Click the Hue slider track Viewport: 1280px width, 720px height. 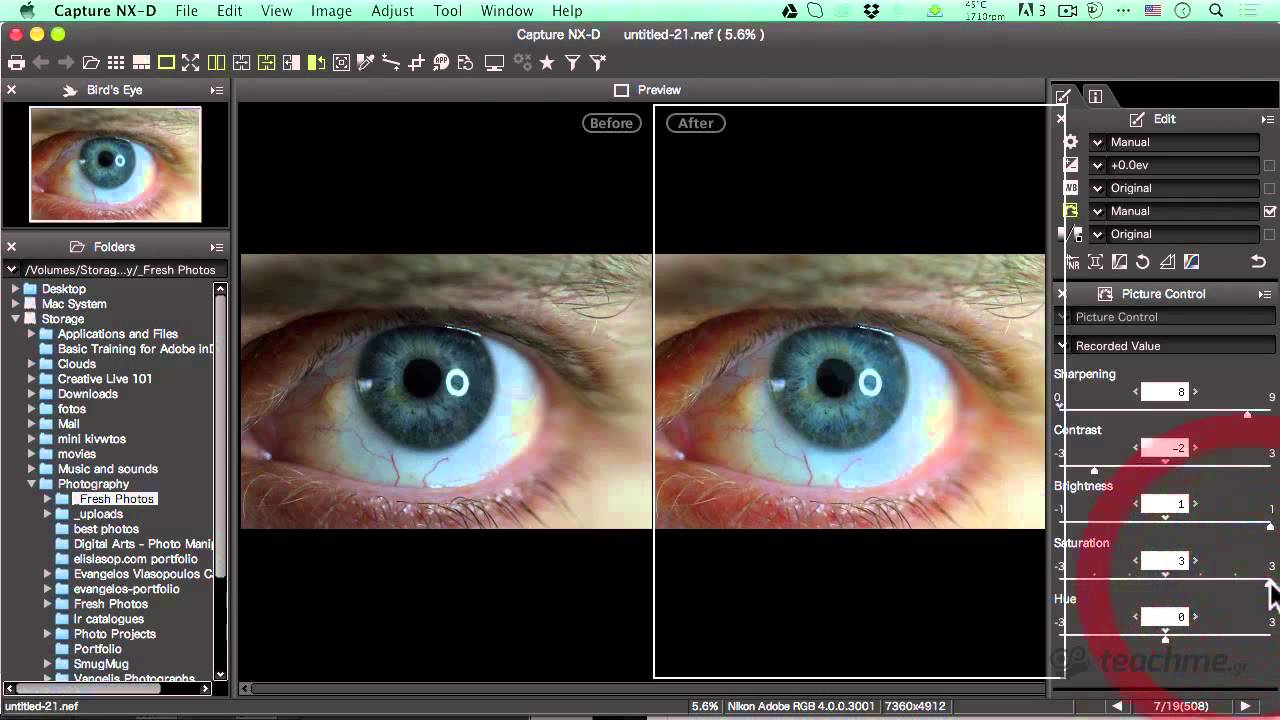[1165, 636]
